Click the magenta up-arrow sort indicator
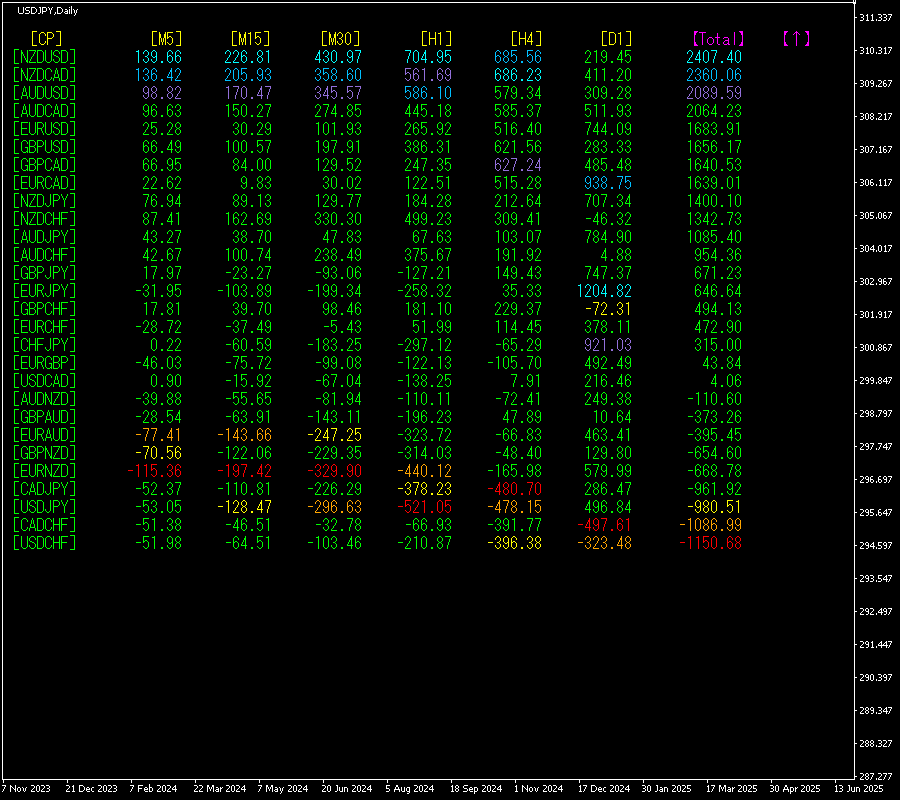 pyautogui.click(x=796, y=39)
